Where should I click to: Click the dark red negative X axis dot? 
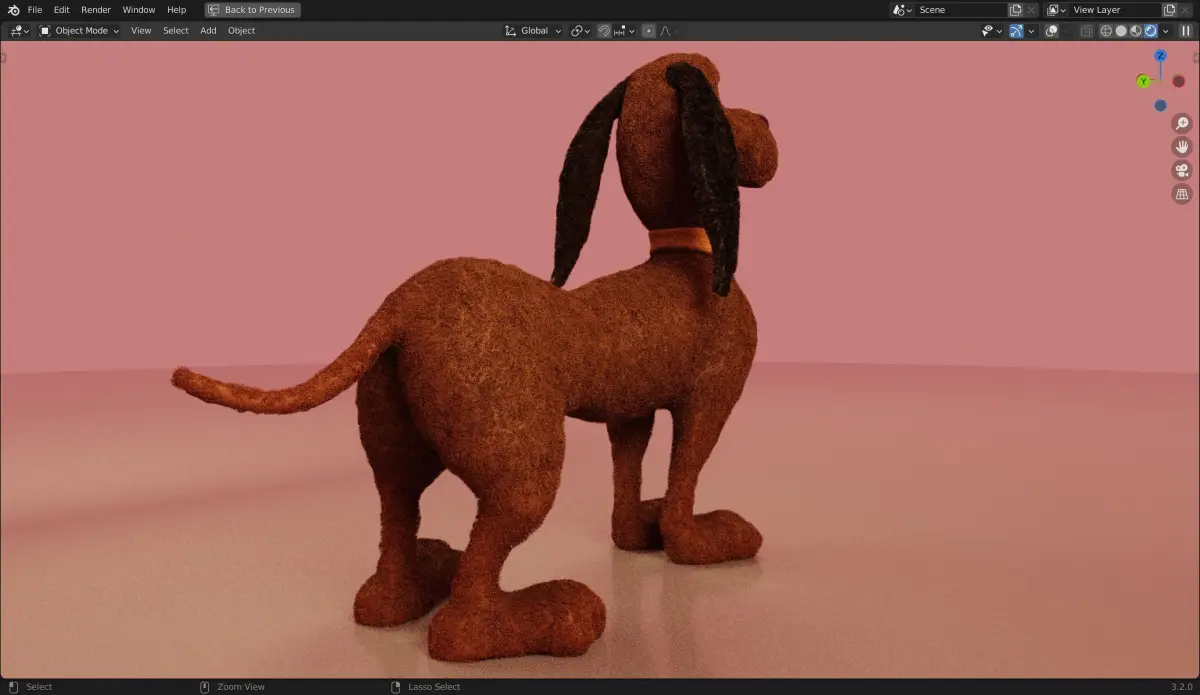(x=1179, y=81)
